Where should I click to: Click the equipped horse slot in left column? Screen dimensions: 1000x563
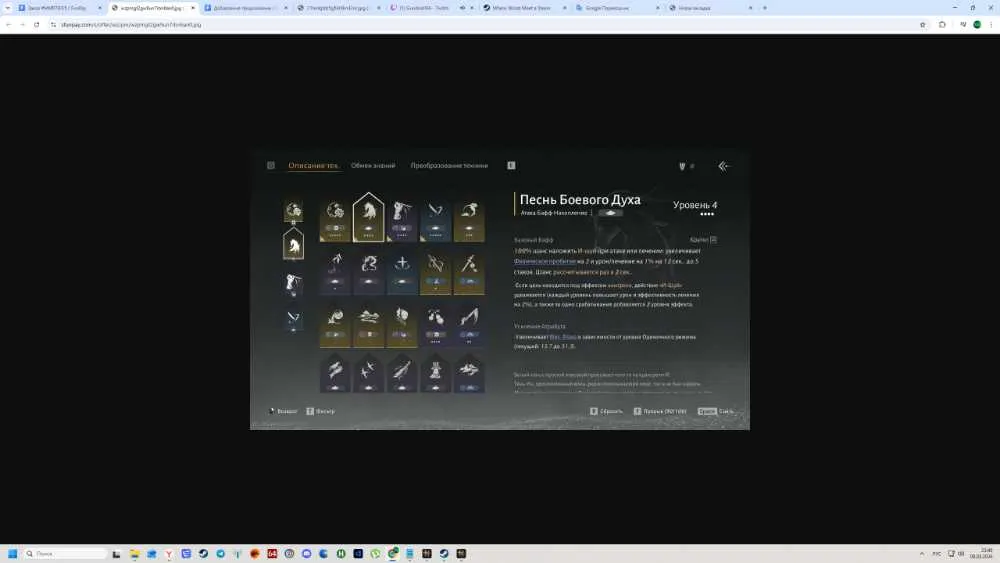[293, 245]
